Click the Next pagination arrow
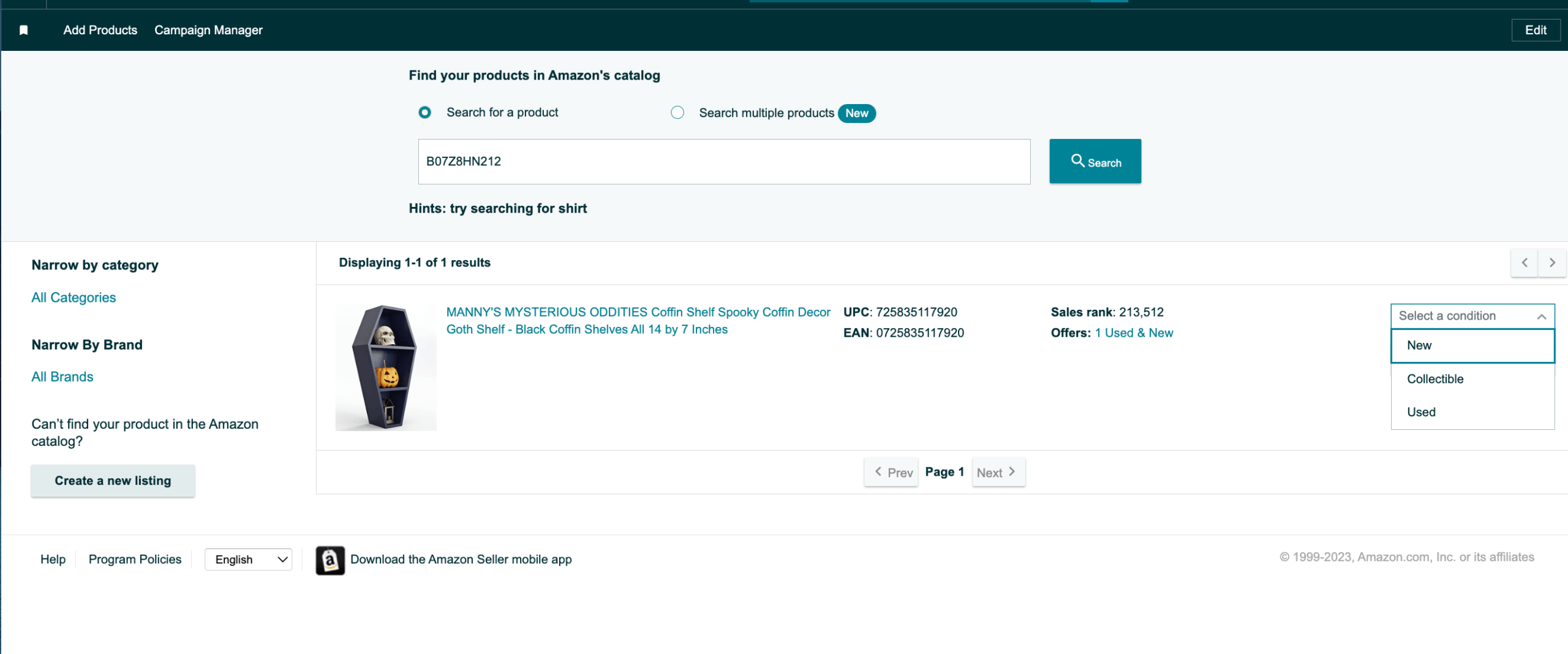1568x654 pixels. point(998,472)
